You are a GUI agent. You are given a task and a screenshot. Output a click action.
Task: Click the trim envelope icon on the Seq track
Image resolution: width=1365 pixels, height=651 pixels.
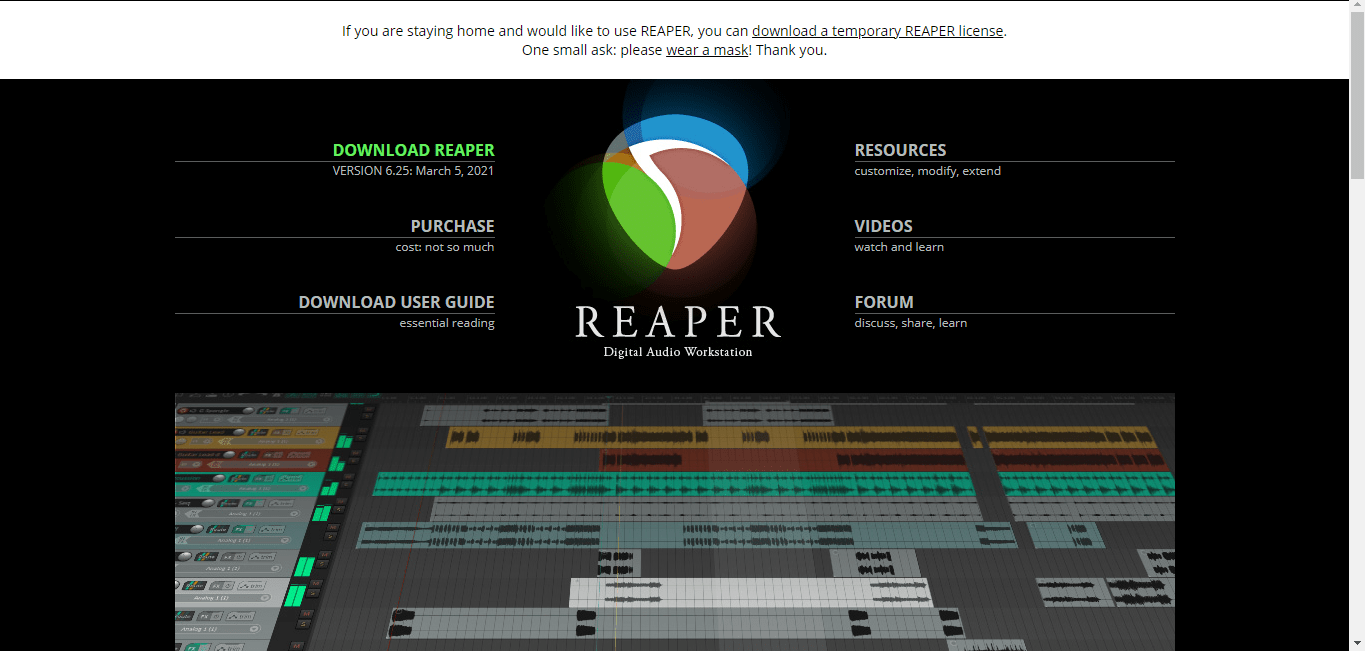pyautogui.click(x=281, y=503)
